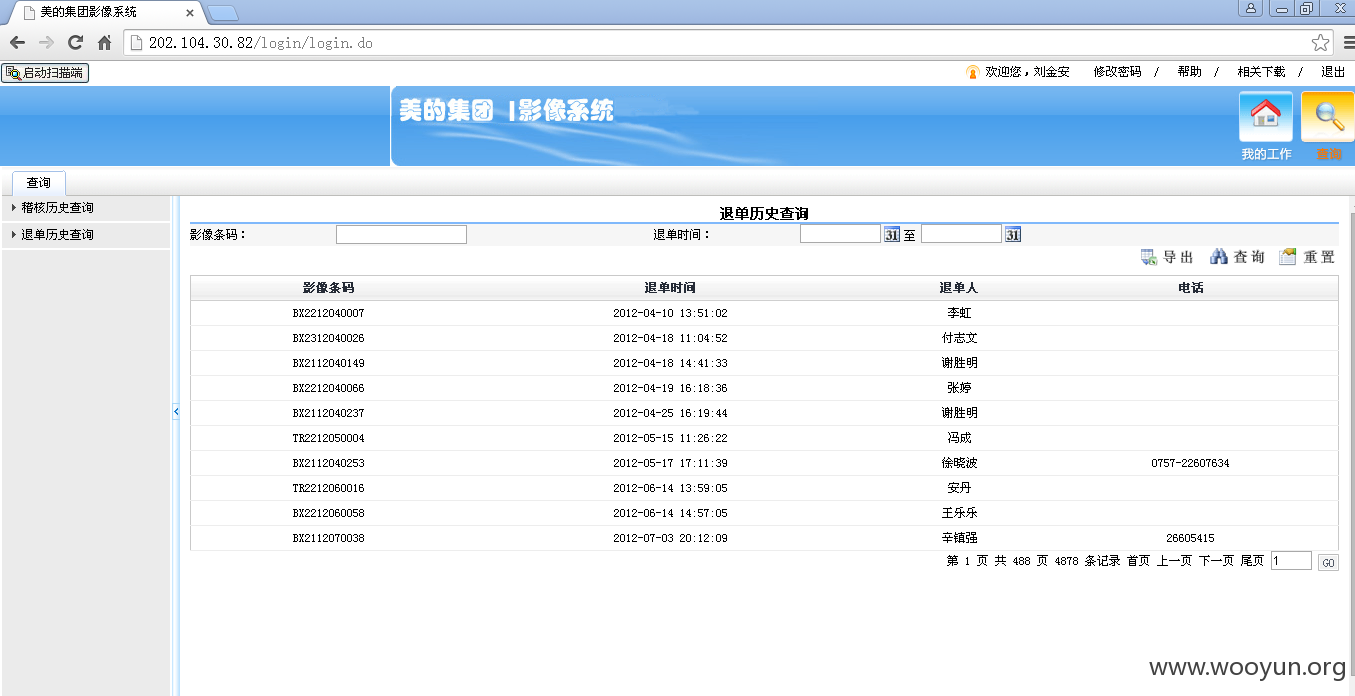Go to 上一页 previous page
This screenshot has height=696, width=1355.
pyautogui.click(x=1174, y=561)
